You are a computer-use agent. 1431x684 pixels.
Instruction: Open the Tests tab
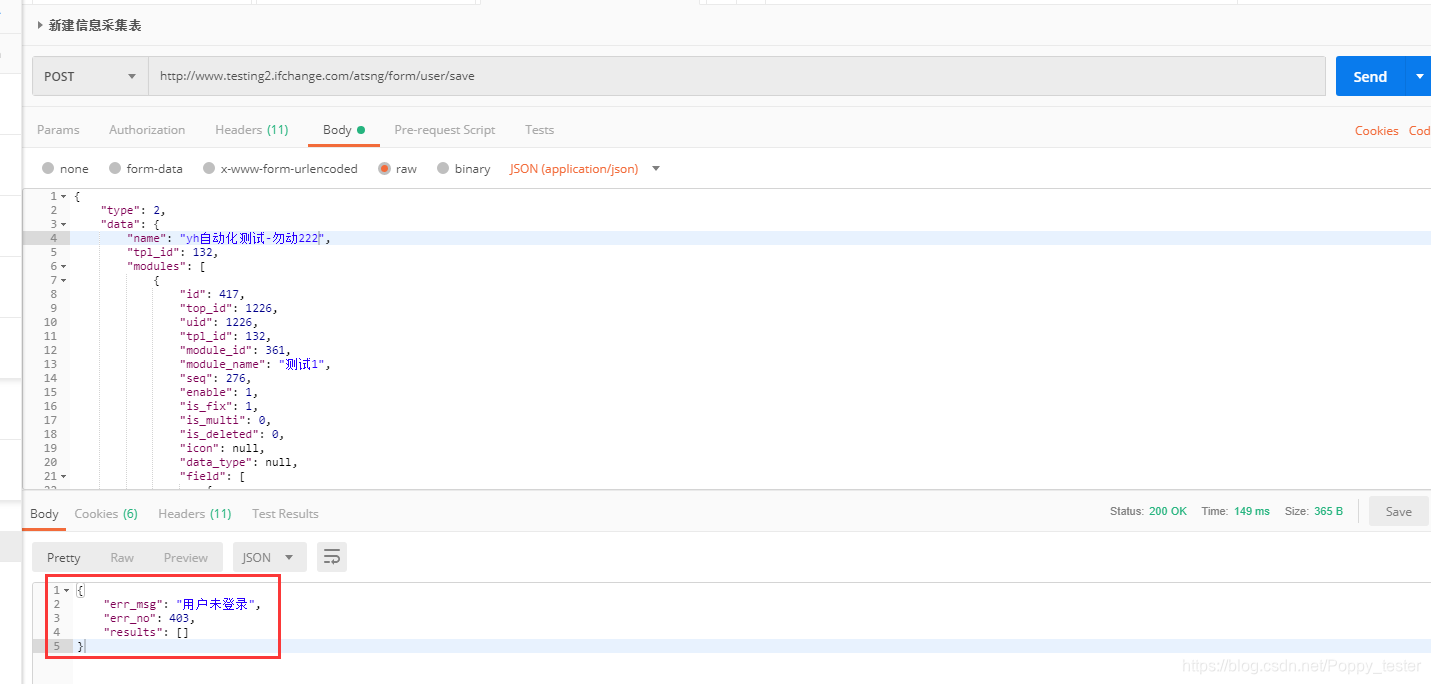539,130
